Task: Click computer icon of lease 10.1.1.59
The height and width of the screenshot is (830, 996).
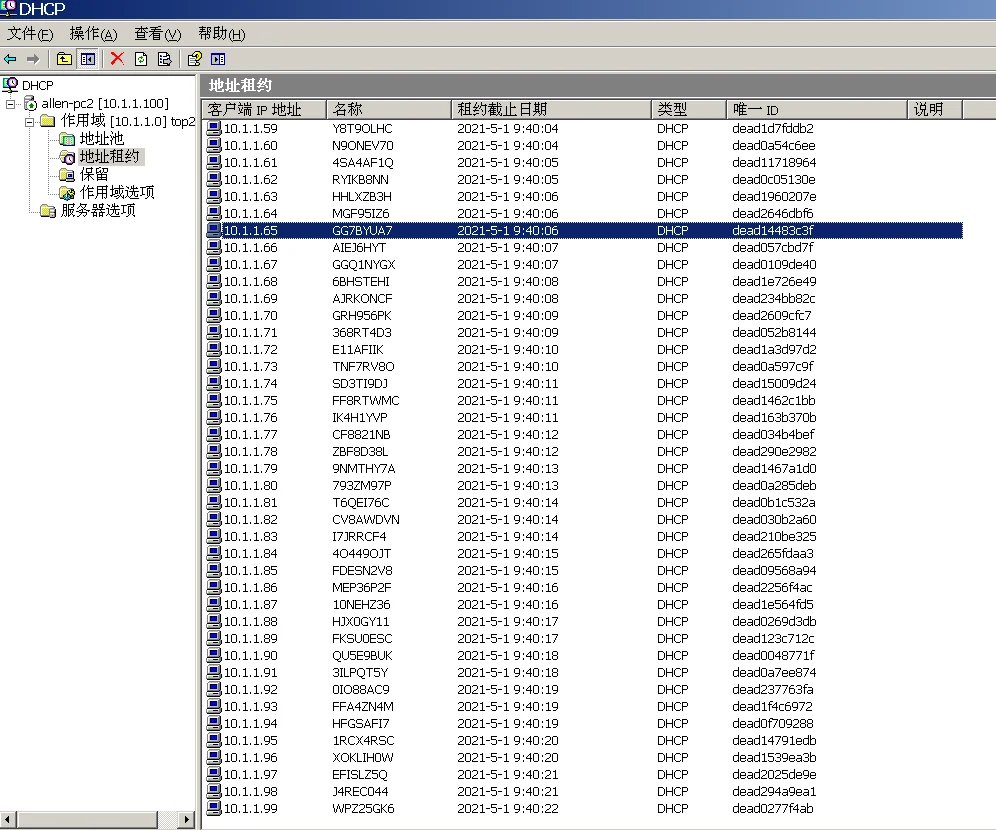Action: 214,128
